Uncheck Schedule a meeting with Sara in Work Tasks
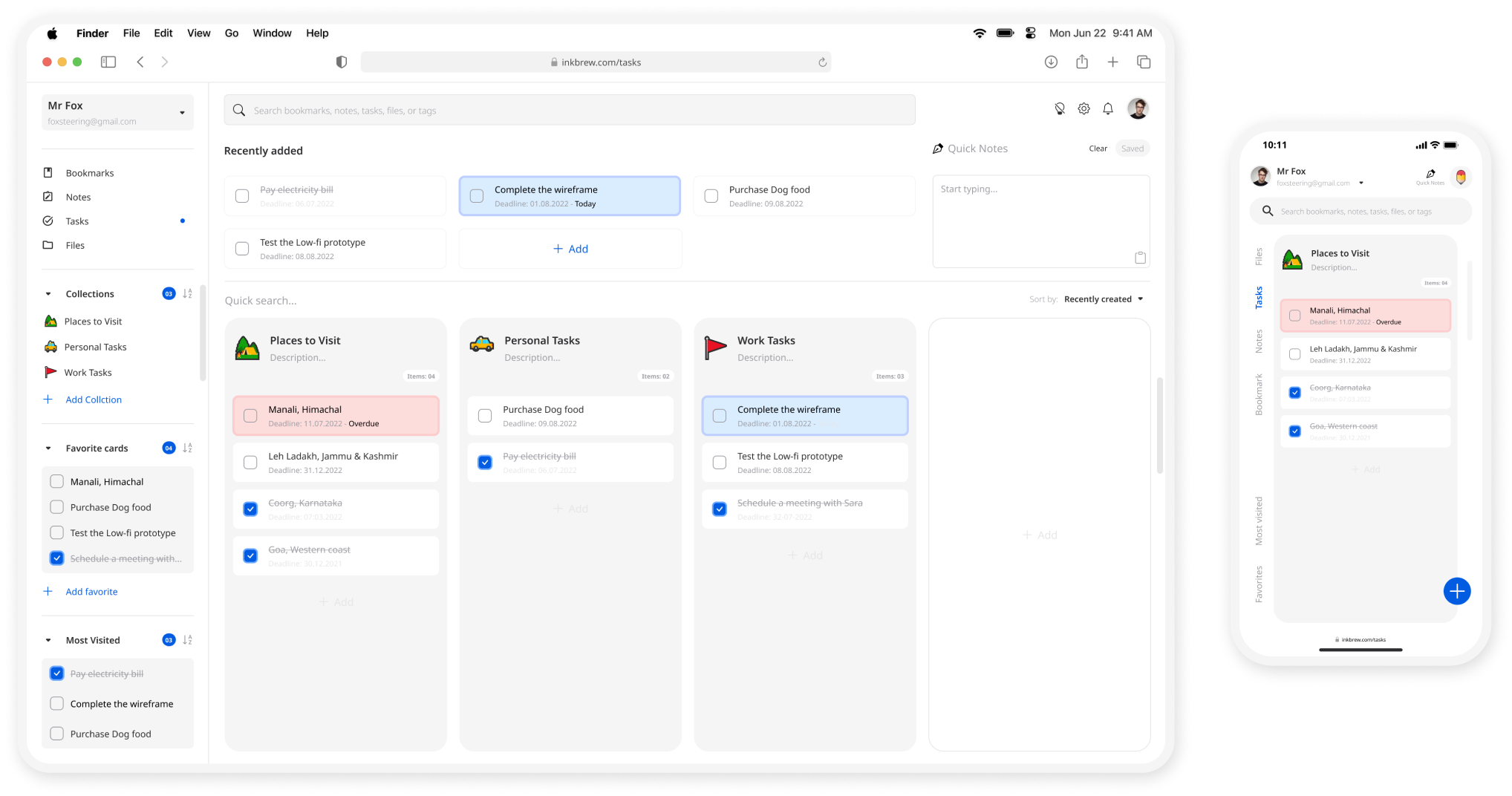The image size is (1512, 796). [x=720, y=509]
